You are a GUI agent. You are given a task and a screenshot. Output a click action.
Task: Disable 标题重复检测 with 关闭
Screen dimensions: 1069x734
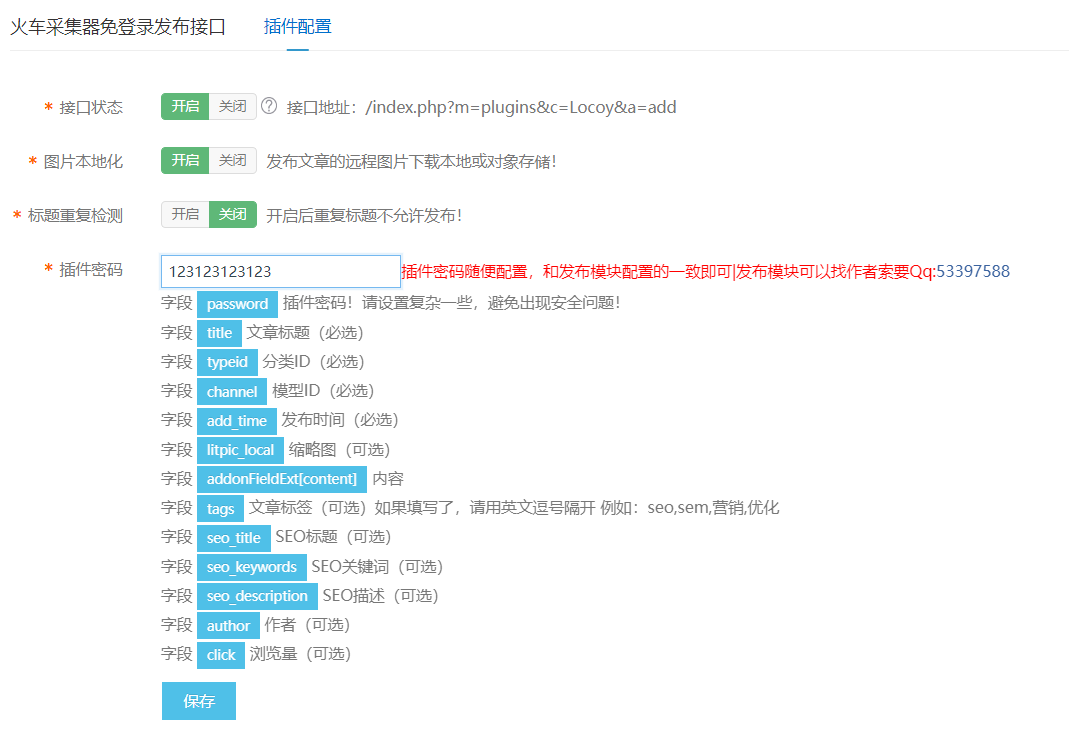pos(232,215)
